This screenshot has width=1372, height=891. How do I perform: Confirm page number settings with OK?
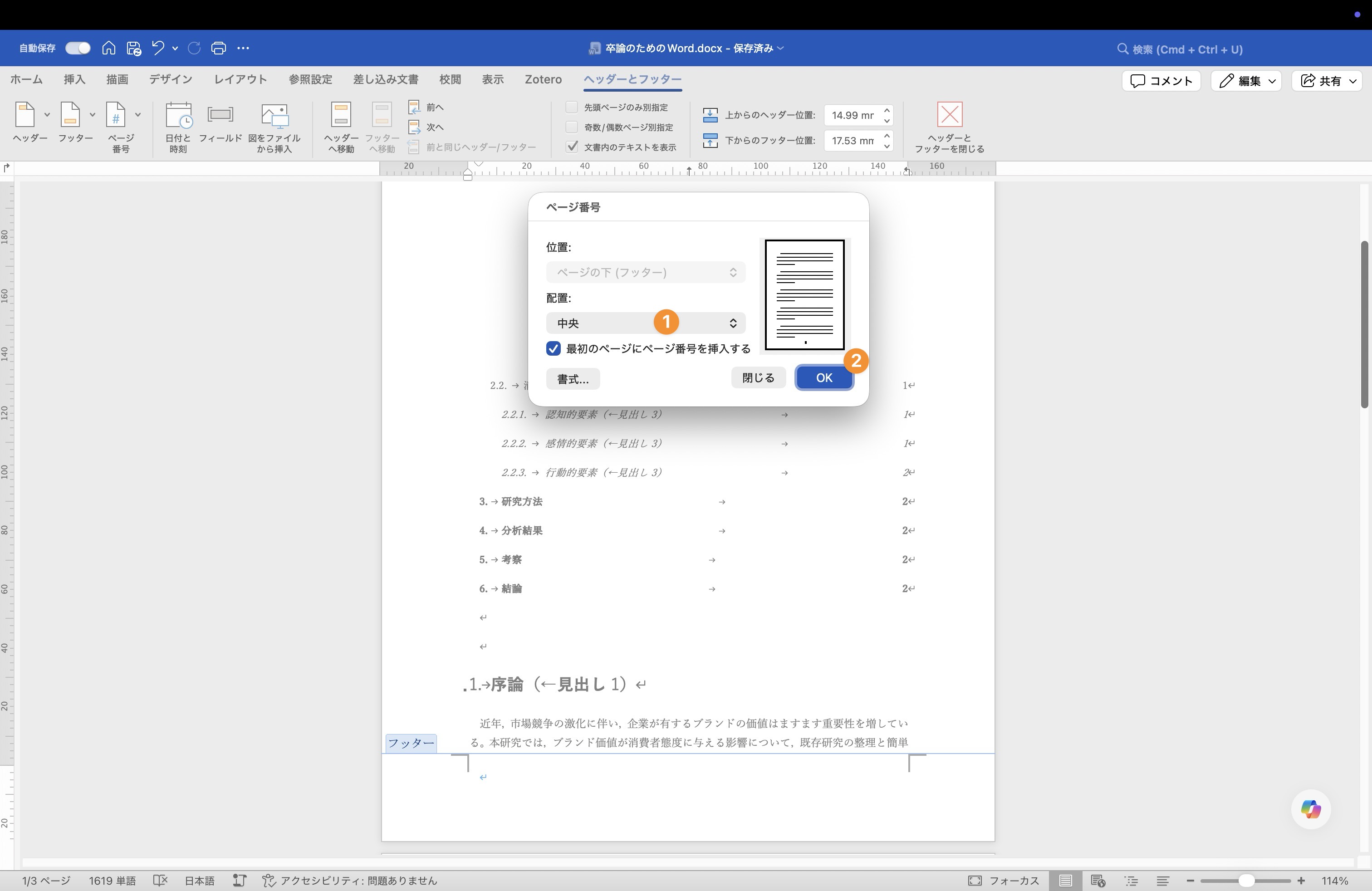pyautogui.click(x=824, y=377)
